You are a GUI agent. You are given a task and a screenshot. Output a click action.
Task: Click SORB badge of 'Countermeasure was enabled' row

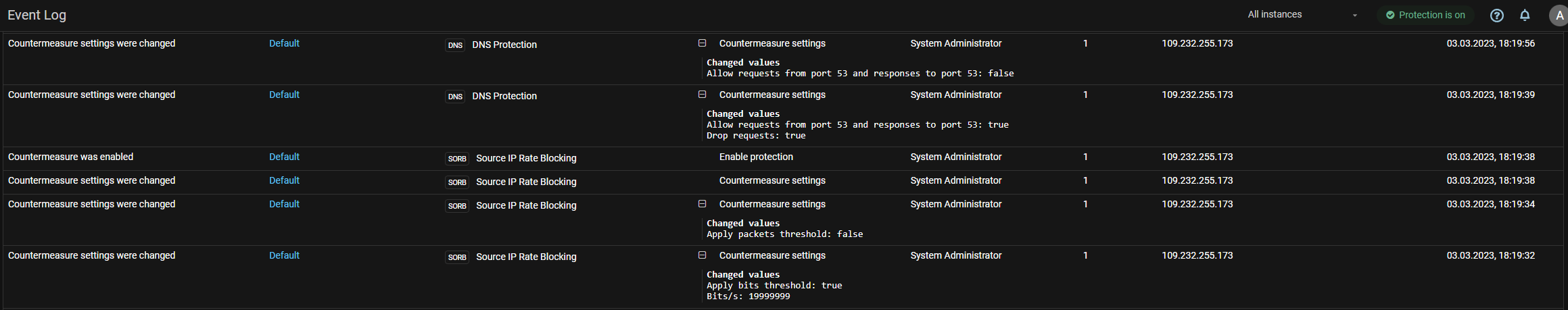coord(457,159)
